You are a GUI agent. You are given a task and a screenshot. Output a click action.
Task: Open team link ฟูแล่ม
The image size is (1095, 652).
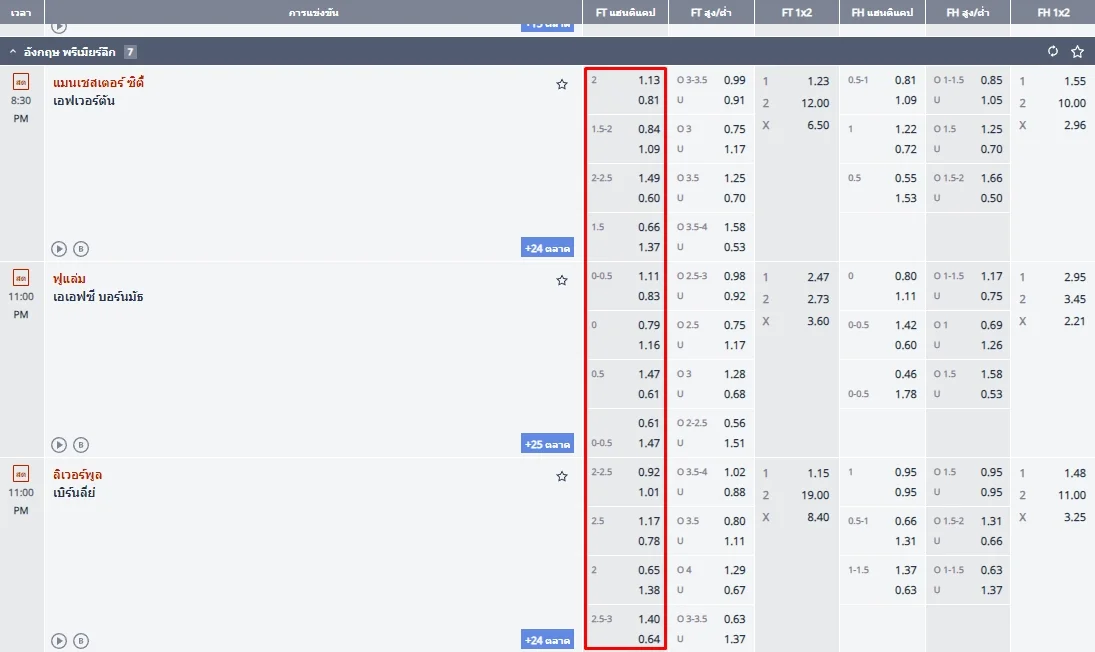pyautogui.click(x=69, y=279)
